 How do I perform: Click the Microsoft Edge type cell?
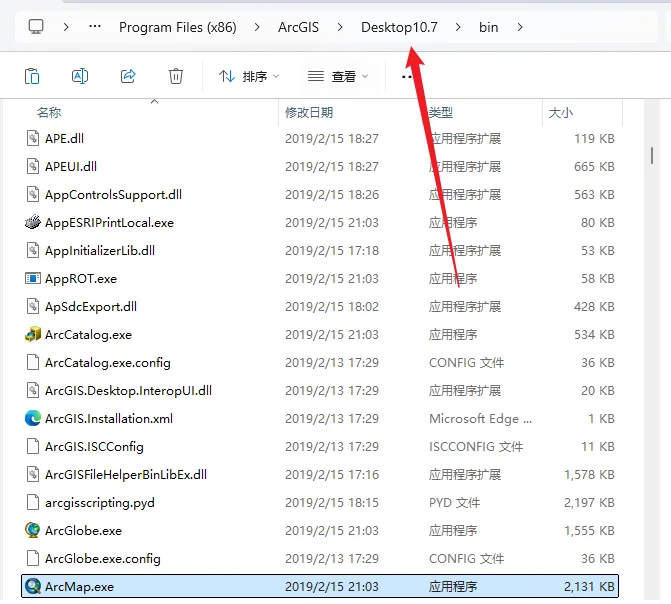(480, 419)
